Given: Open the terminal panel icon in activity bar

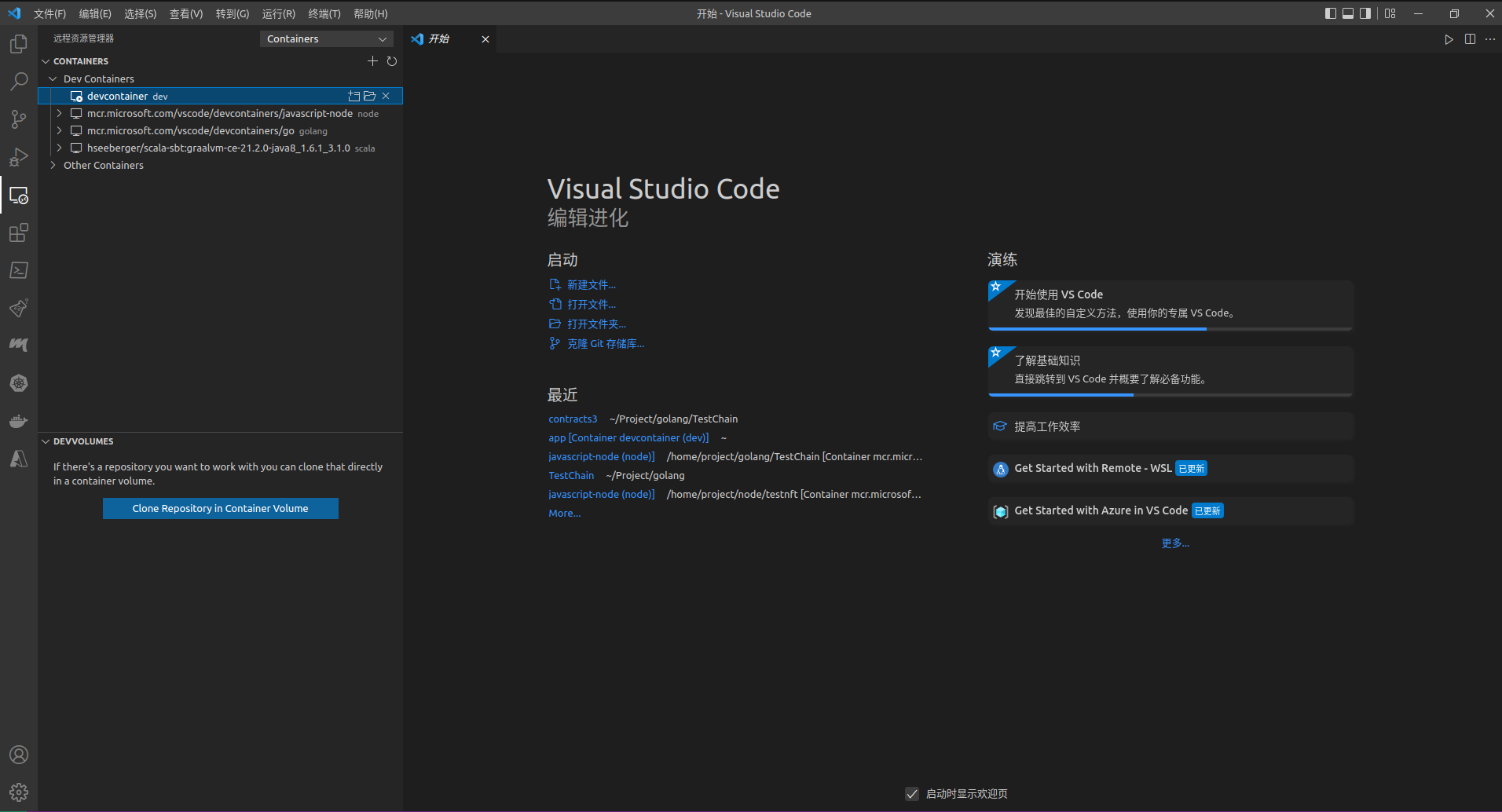Looking at the screenshot, I should [19, 270].
